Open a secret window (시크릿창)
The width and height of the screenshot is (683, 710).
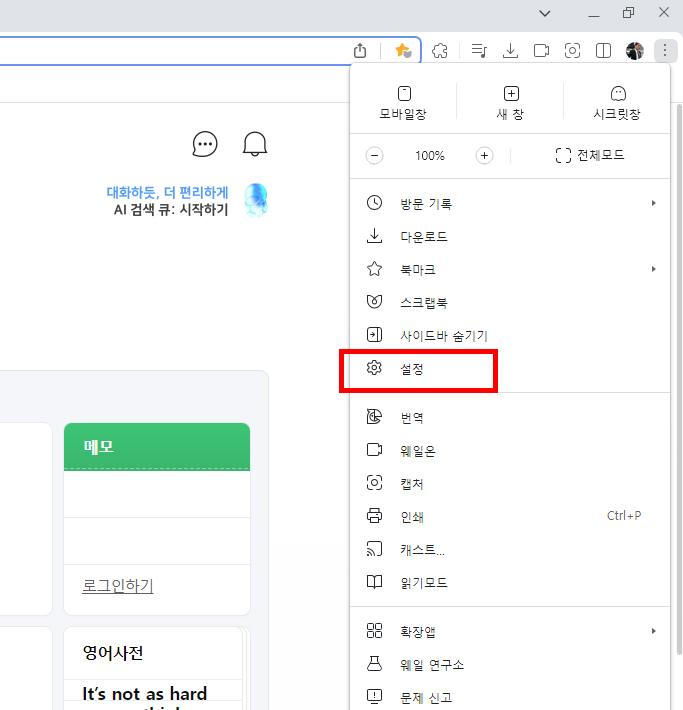617,103
